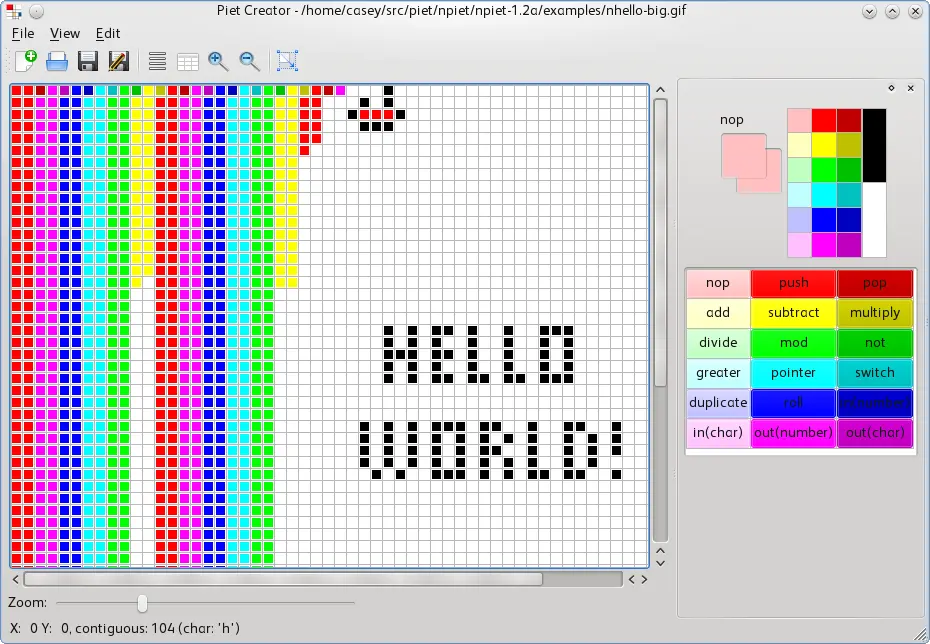Open the View menu
Viewport: 930px width, 644px height.
[x=64, y=33]
